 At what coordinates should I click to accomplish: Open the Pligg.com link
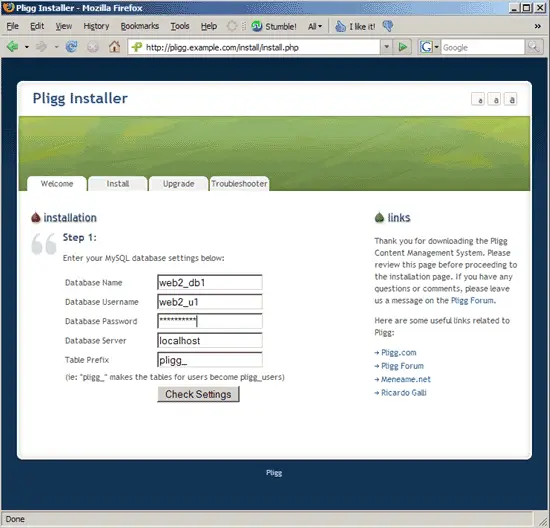click(x=398, y=353)
